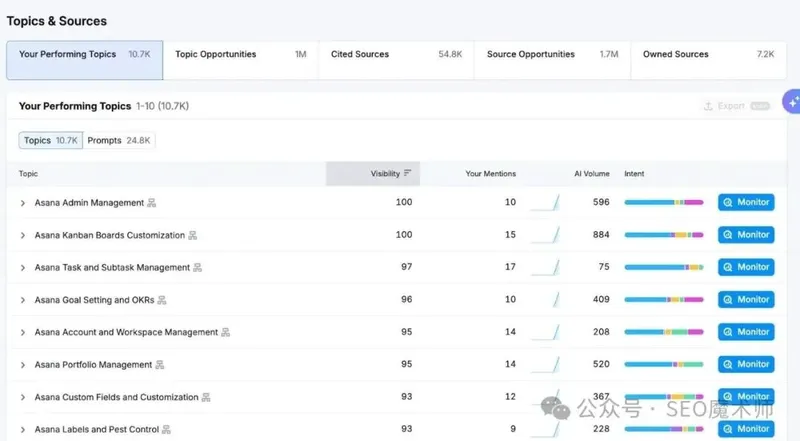Click hierarchy icon next to Asana Portfolio Management
Screen dimensions: 800x441
[160, 365]
